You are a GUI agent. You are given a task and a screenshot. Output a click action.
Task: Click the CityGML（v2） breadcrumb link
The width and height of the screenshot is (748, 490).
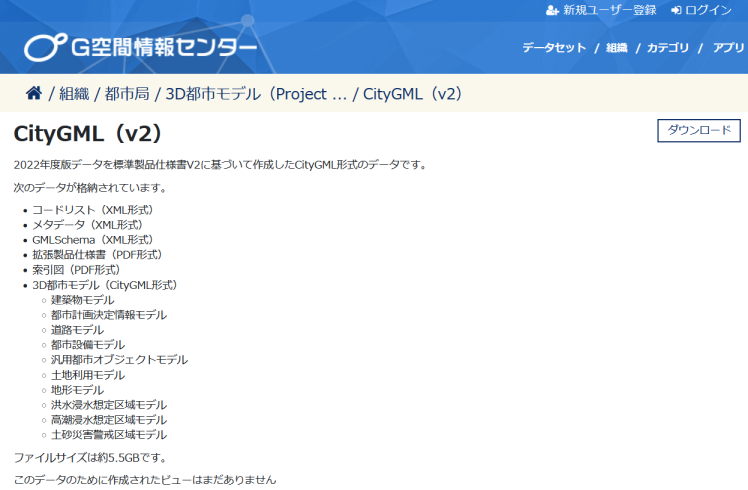coord(412,94)
